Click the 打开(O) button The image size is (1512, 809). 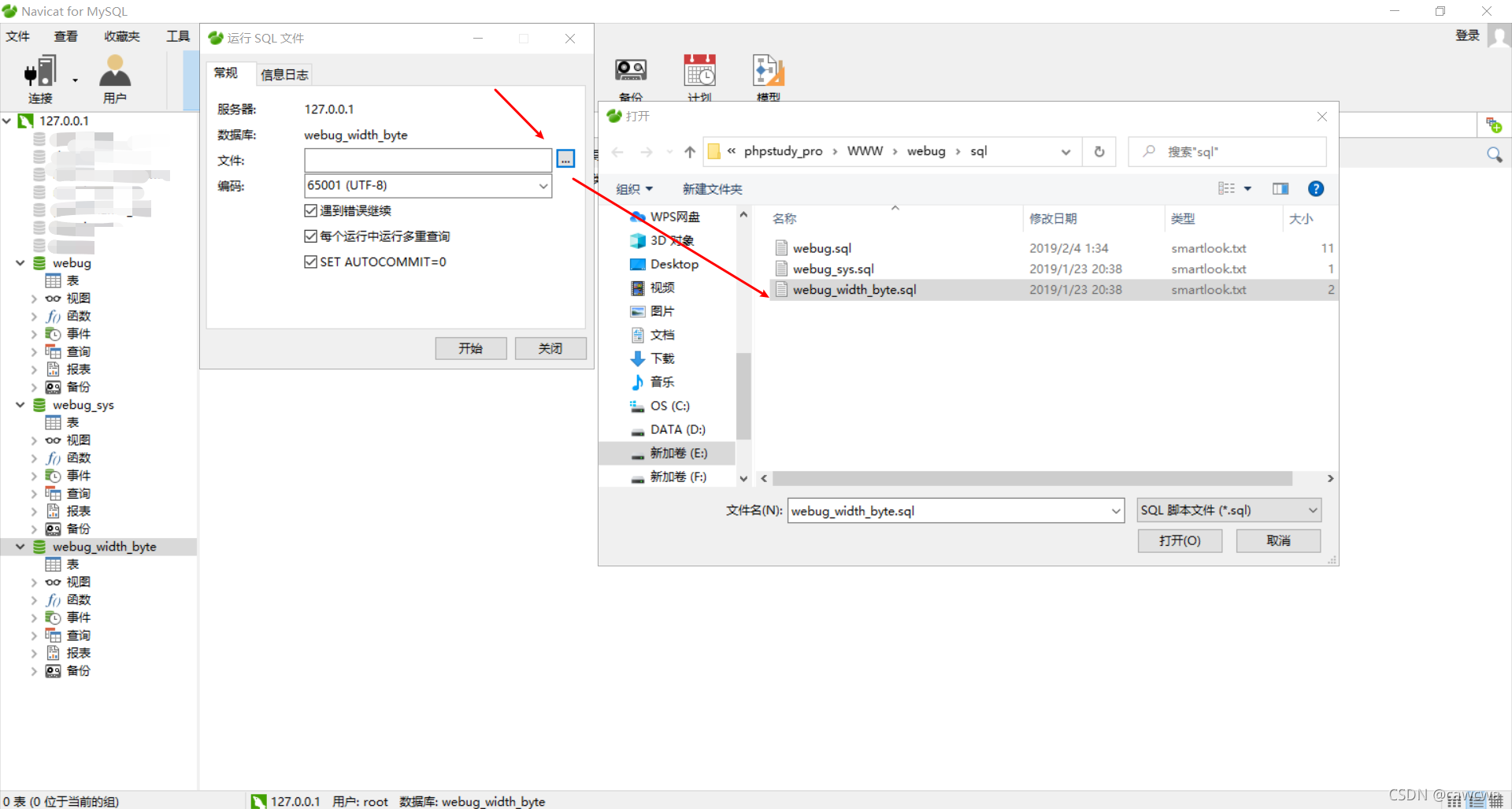(1180, 540)
